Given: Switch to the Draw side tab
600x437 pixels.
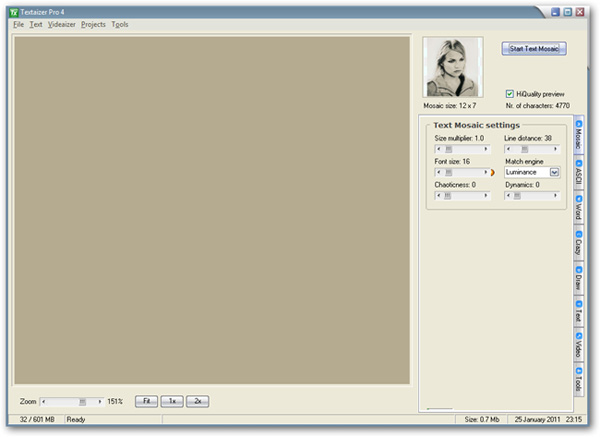Looking at the screenshot, I should (579, 278).
